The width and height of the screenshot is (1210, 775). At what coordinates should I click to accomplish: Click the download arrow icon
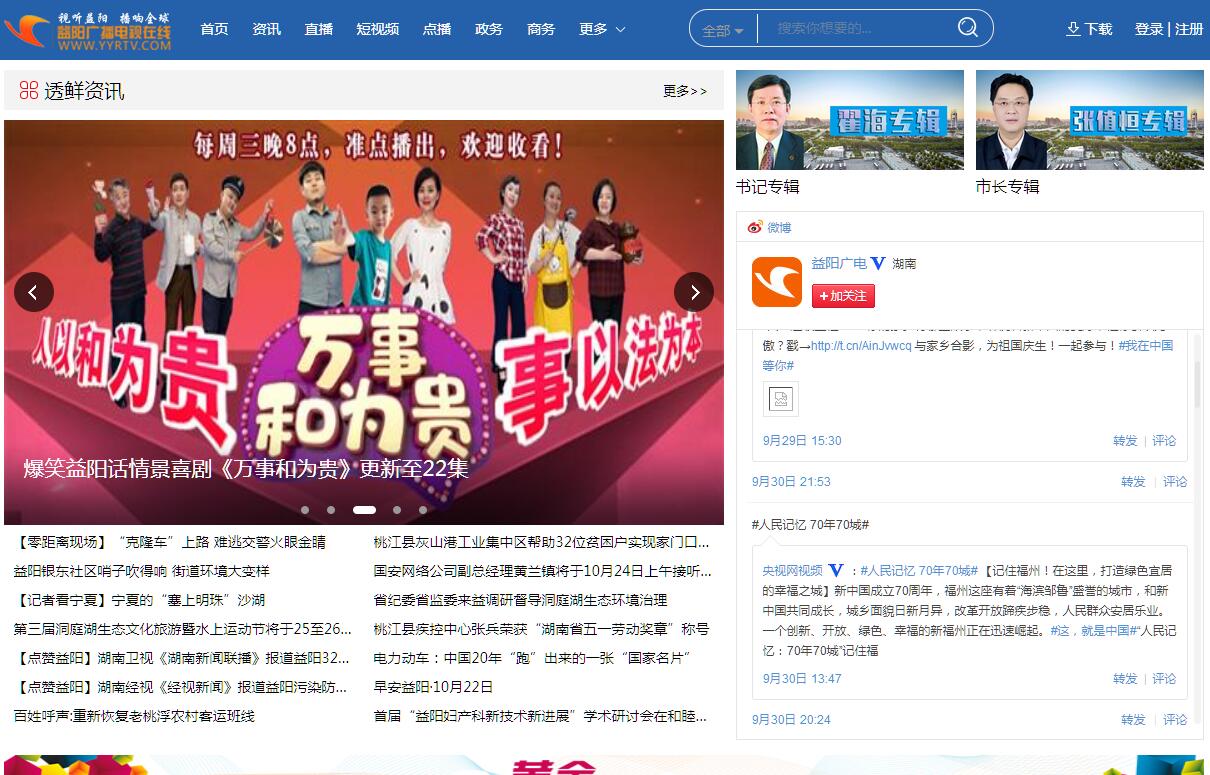point(1073,29)
